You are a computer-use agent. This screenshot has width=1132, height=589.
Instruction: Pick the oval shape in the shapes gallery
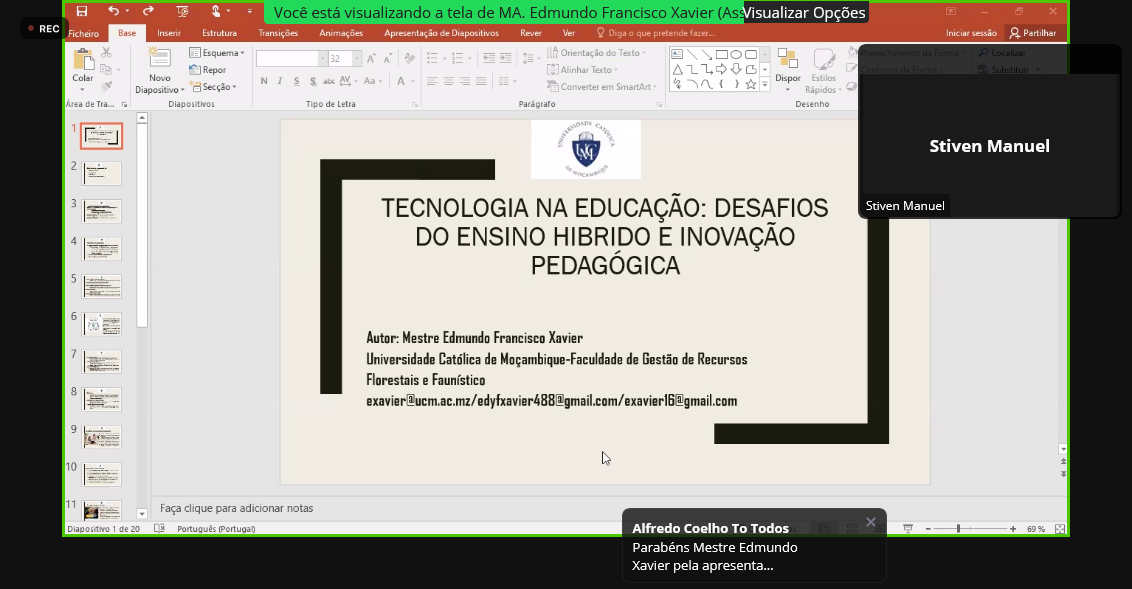[x=736, y=54]
